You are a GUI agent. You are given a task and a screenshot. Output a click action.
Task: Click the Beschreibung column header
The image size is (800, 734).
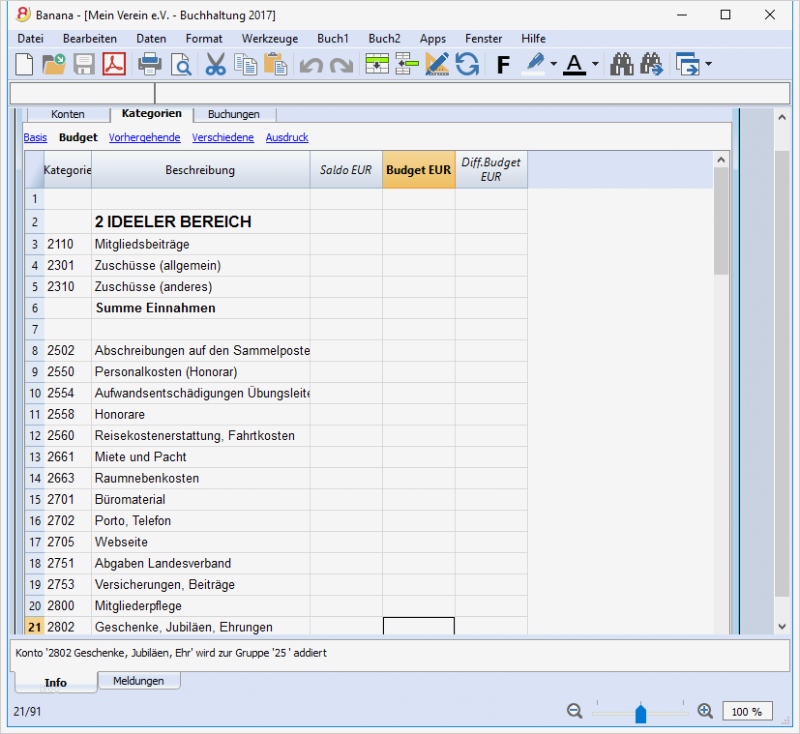(200, 170)
